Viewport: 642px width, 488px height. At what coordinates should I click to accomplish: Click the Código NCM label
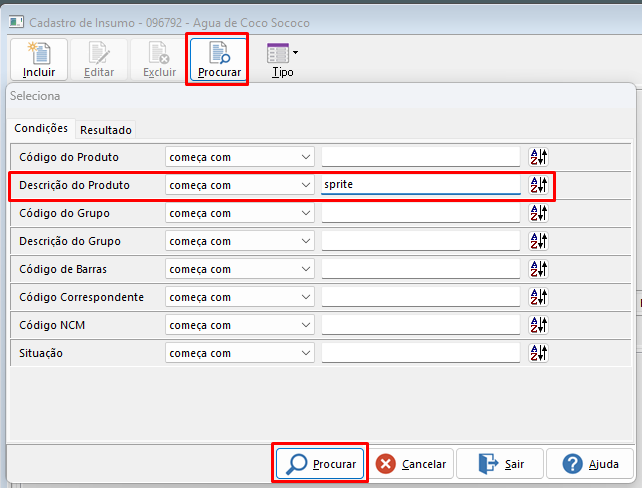(52, 325)
